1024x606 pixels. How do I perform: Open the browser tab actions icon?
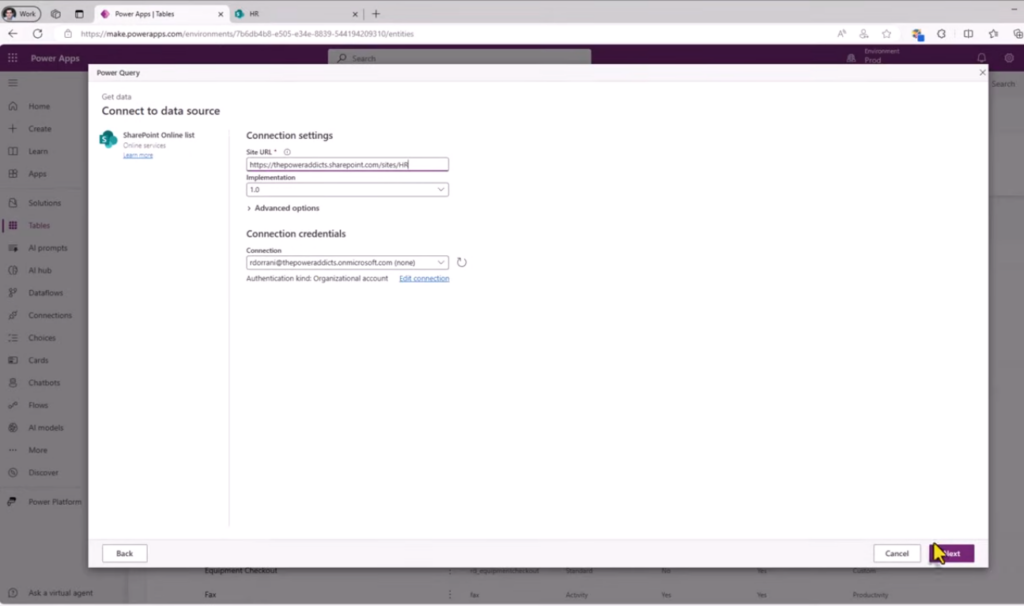pyautogui.click(x=79, y=14)
